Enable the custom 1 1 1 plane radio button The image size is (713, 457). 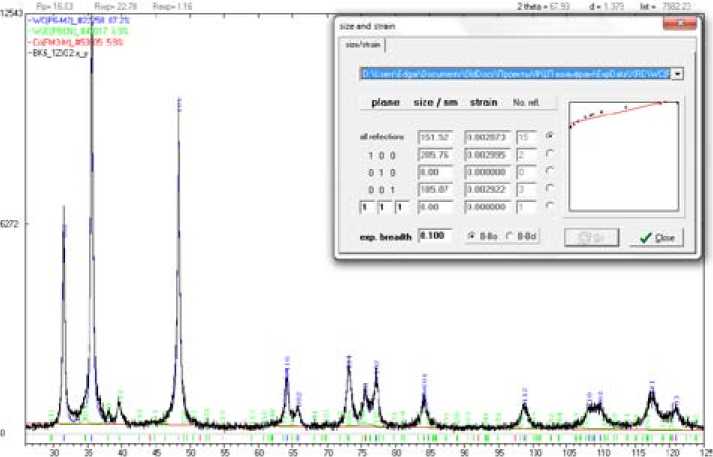pyautogui.click(x=549, y=206)
